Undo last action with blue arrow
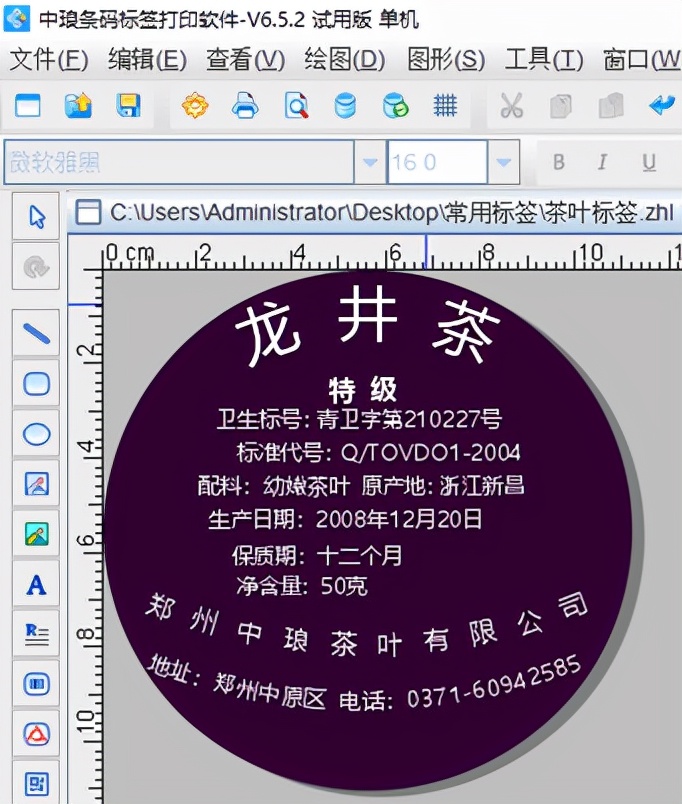 tap(661, 106)
